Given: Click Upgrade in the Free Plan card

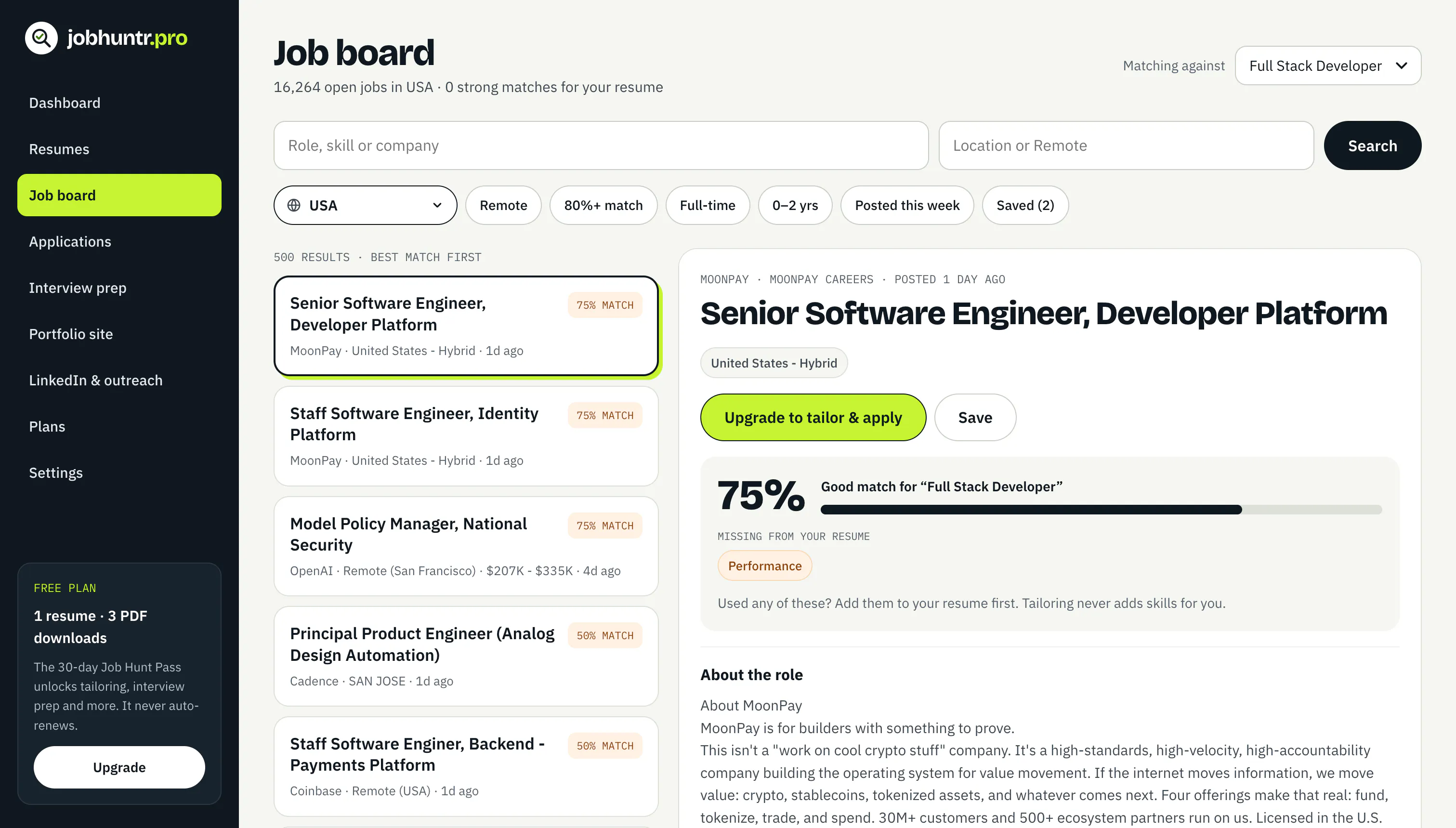Looking at the screenshot, I should [x=119, y=767].
